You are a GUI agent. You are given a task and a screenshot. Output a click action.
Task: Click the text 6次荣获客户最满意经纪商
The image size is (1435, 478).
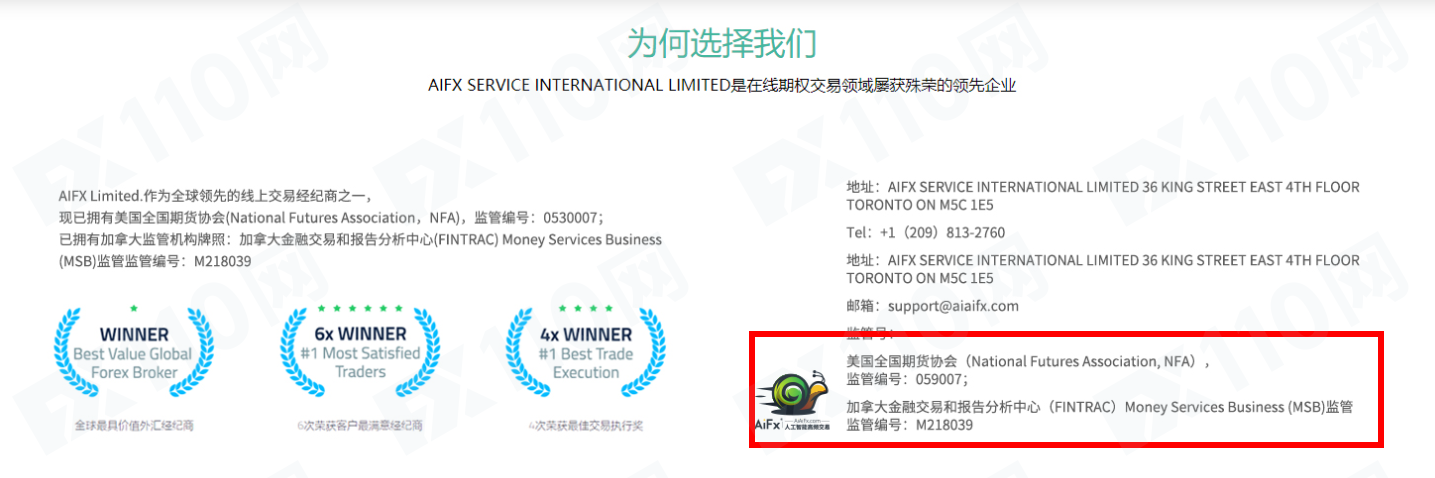click(x=360, y=425)
